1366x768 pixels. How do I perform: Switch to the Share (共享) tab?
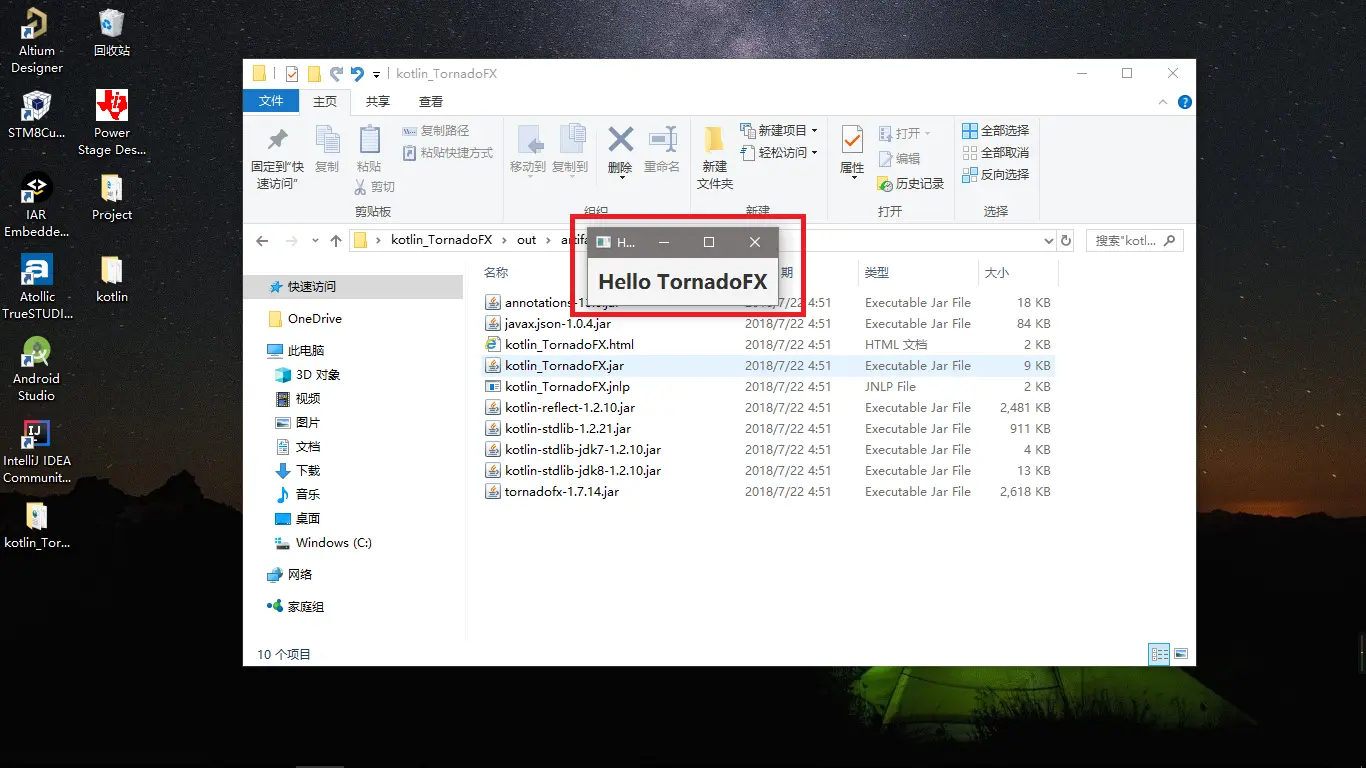[378, 102]
